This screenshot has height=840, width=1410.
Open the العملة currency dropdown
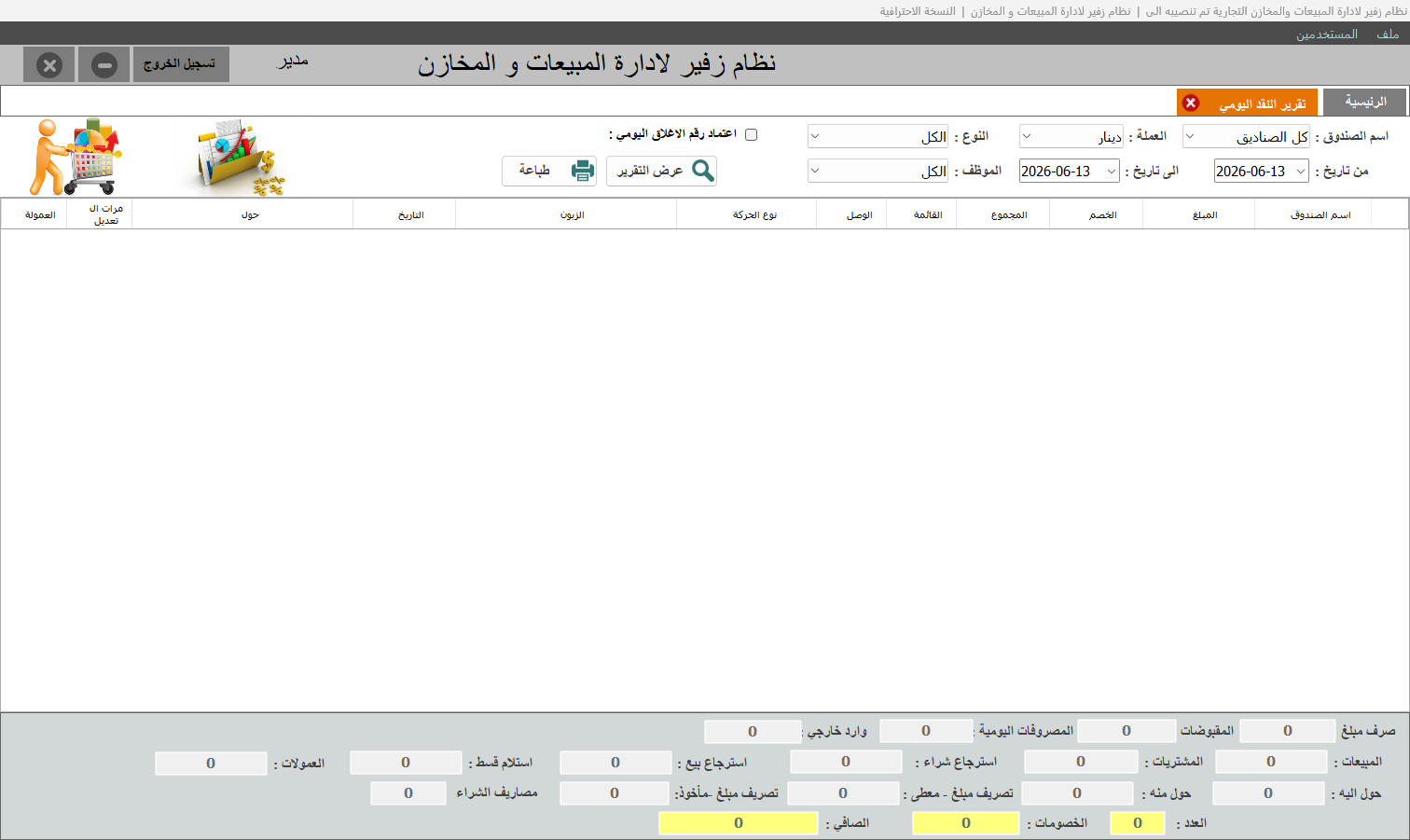pos(1071,136)
